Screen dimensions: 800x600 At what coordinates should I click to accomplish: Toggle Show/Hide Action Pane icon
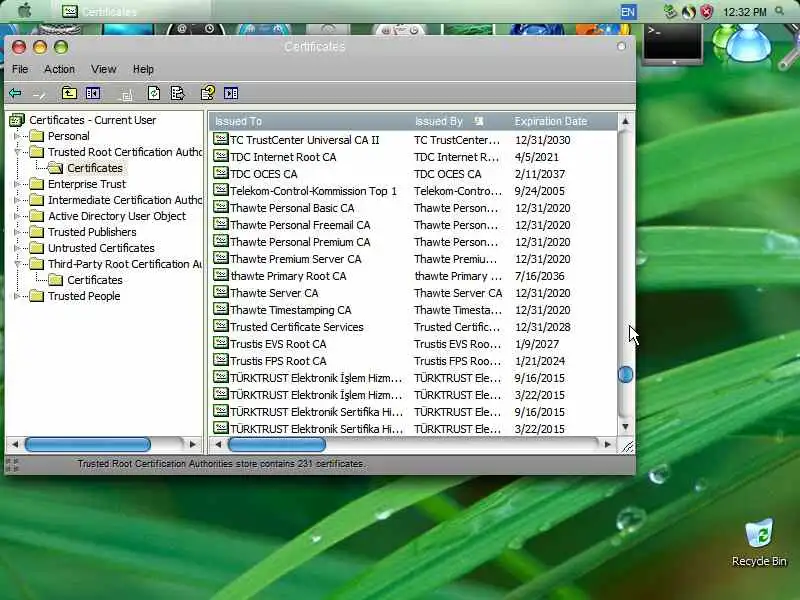(231, 93)
